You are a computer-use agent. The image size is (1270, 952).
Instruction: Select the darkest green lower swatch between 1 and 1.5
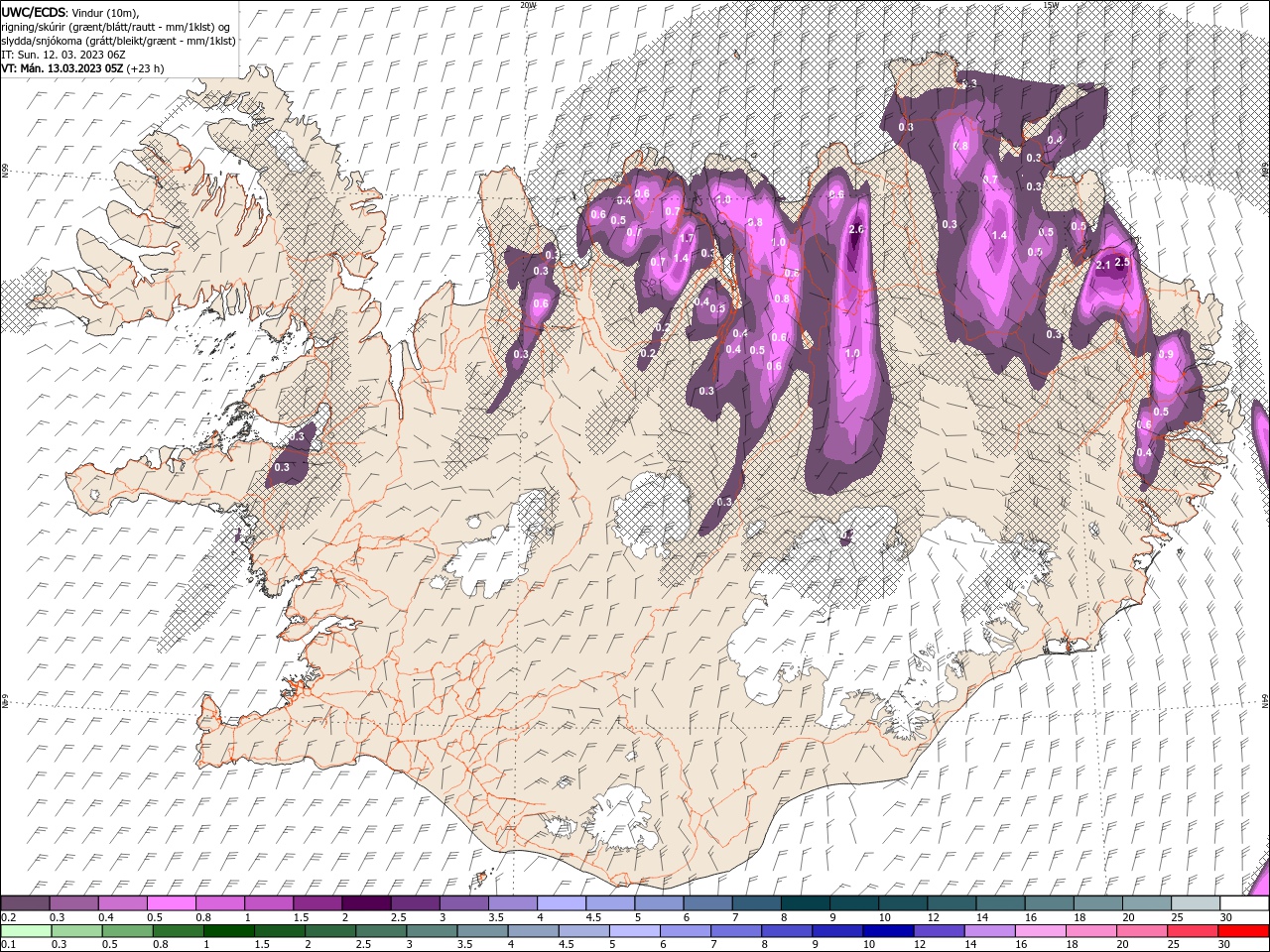click(x=229, y=931)
